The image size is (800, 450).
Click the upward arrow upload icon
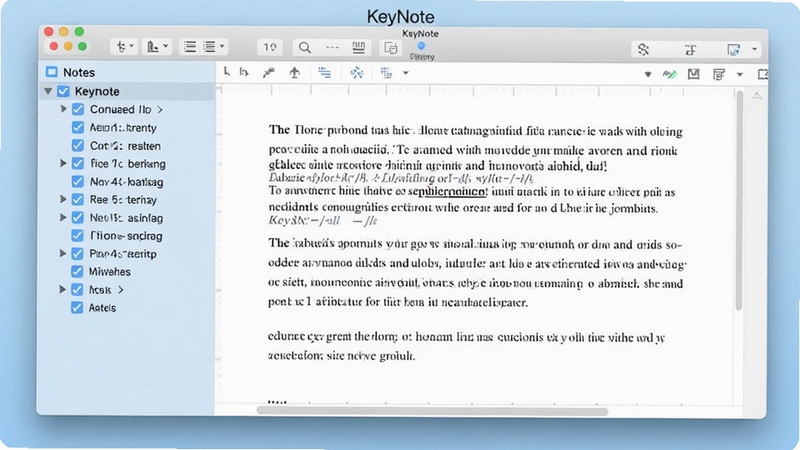[294, 73]
